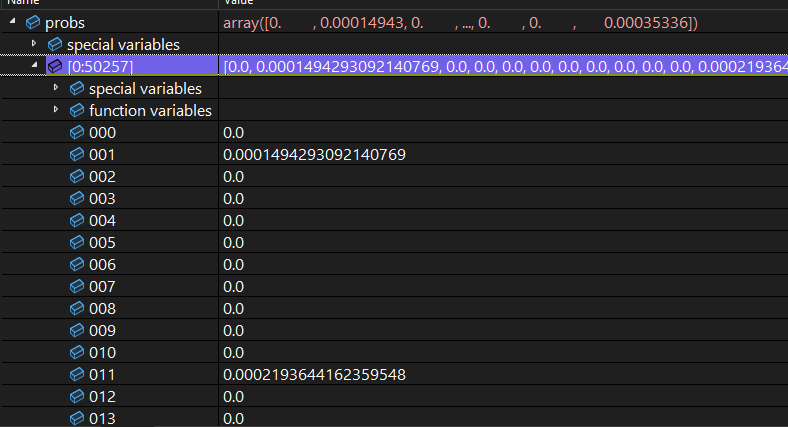
Task: Expand special variables under probs
Action: [34, 44]
